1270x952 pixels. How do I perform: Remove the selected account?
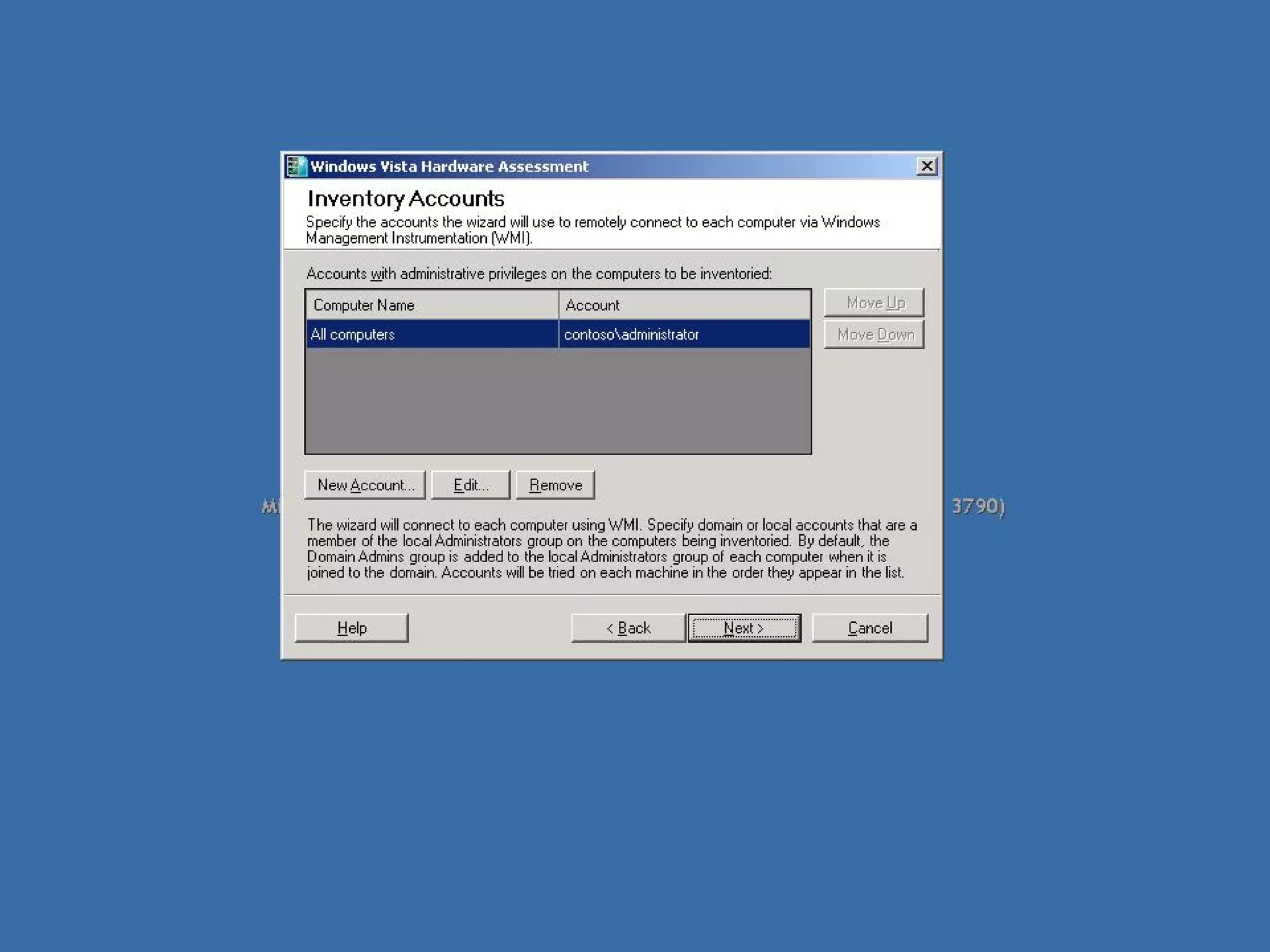coord(555,485)
